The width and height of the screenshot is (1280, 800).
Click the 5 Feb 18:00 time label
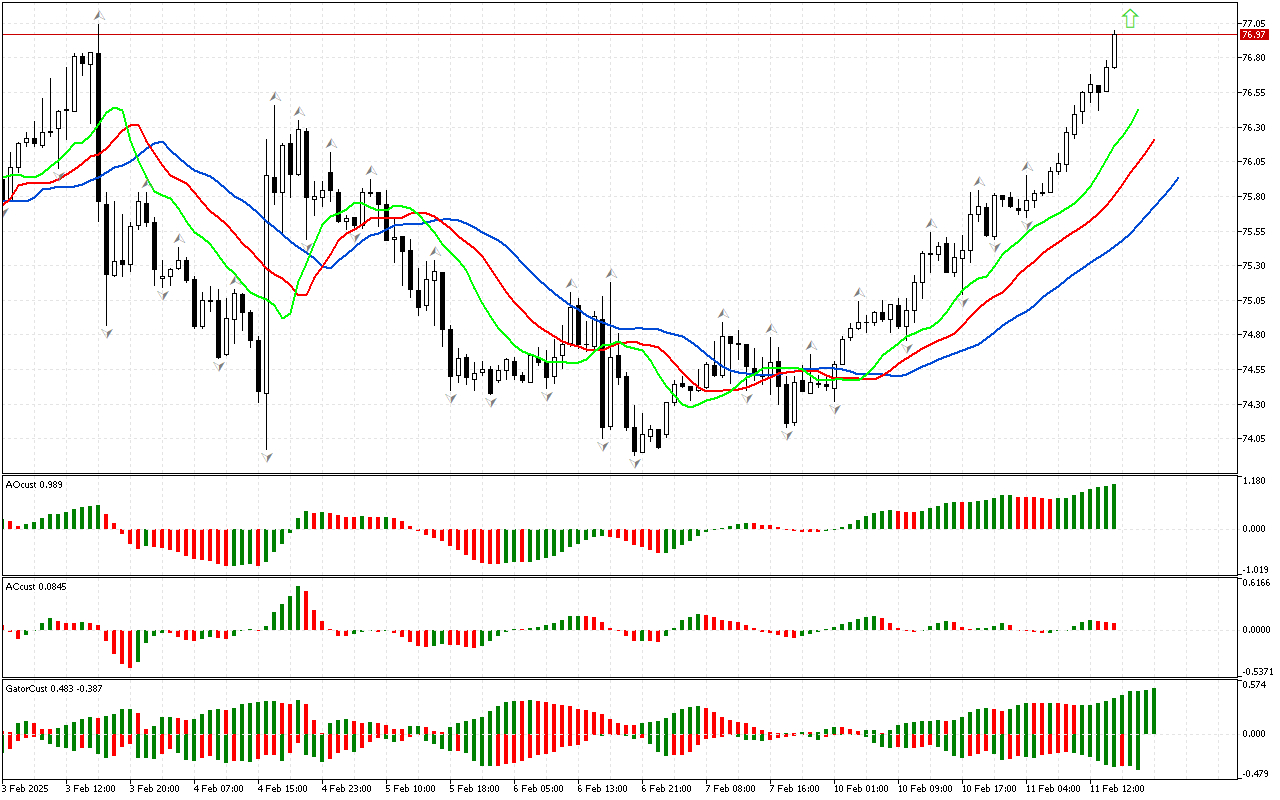pyautogui.click(x=474, y=789)
